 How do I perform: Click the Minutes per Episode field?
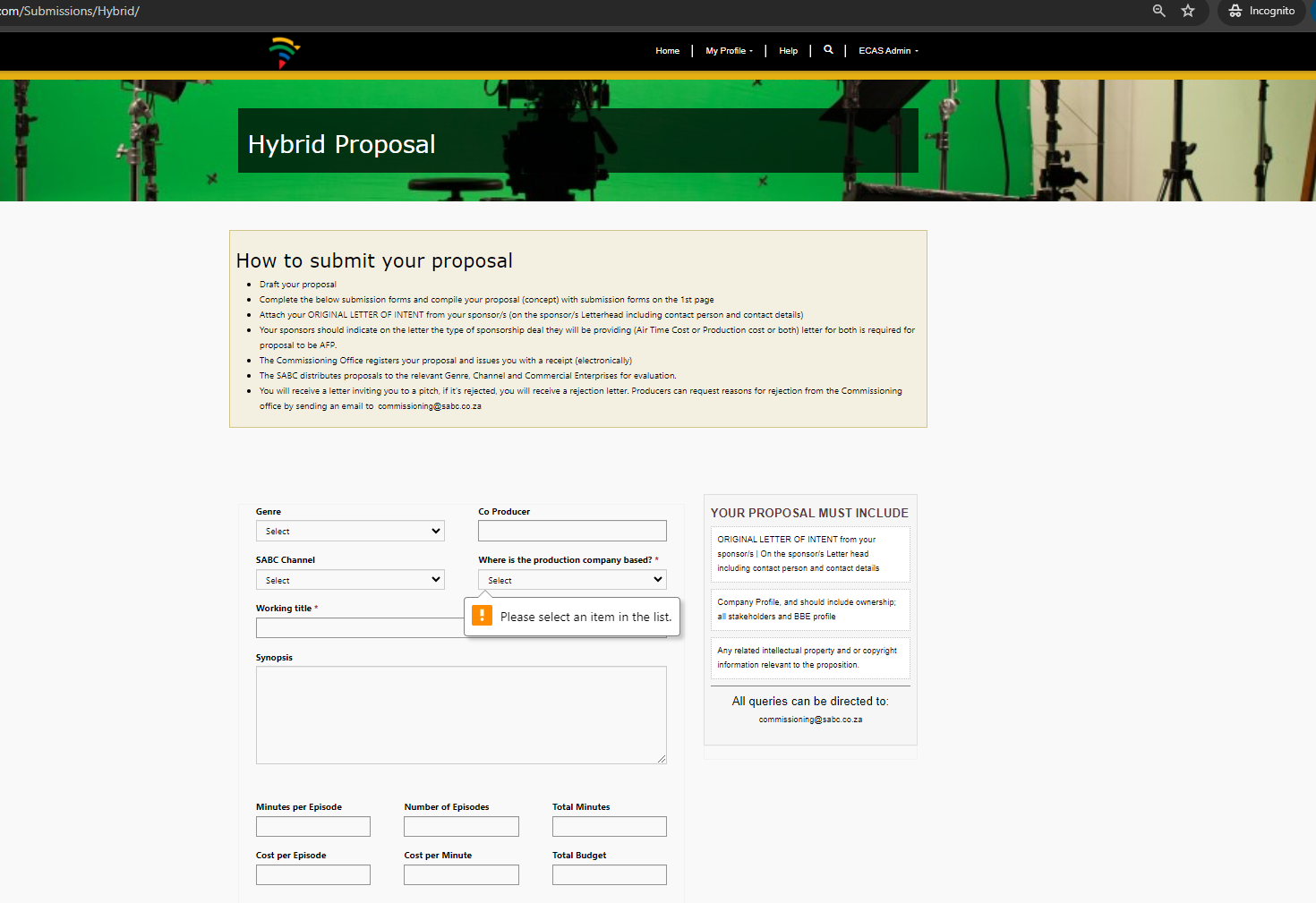click(313, 826)
